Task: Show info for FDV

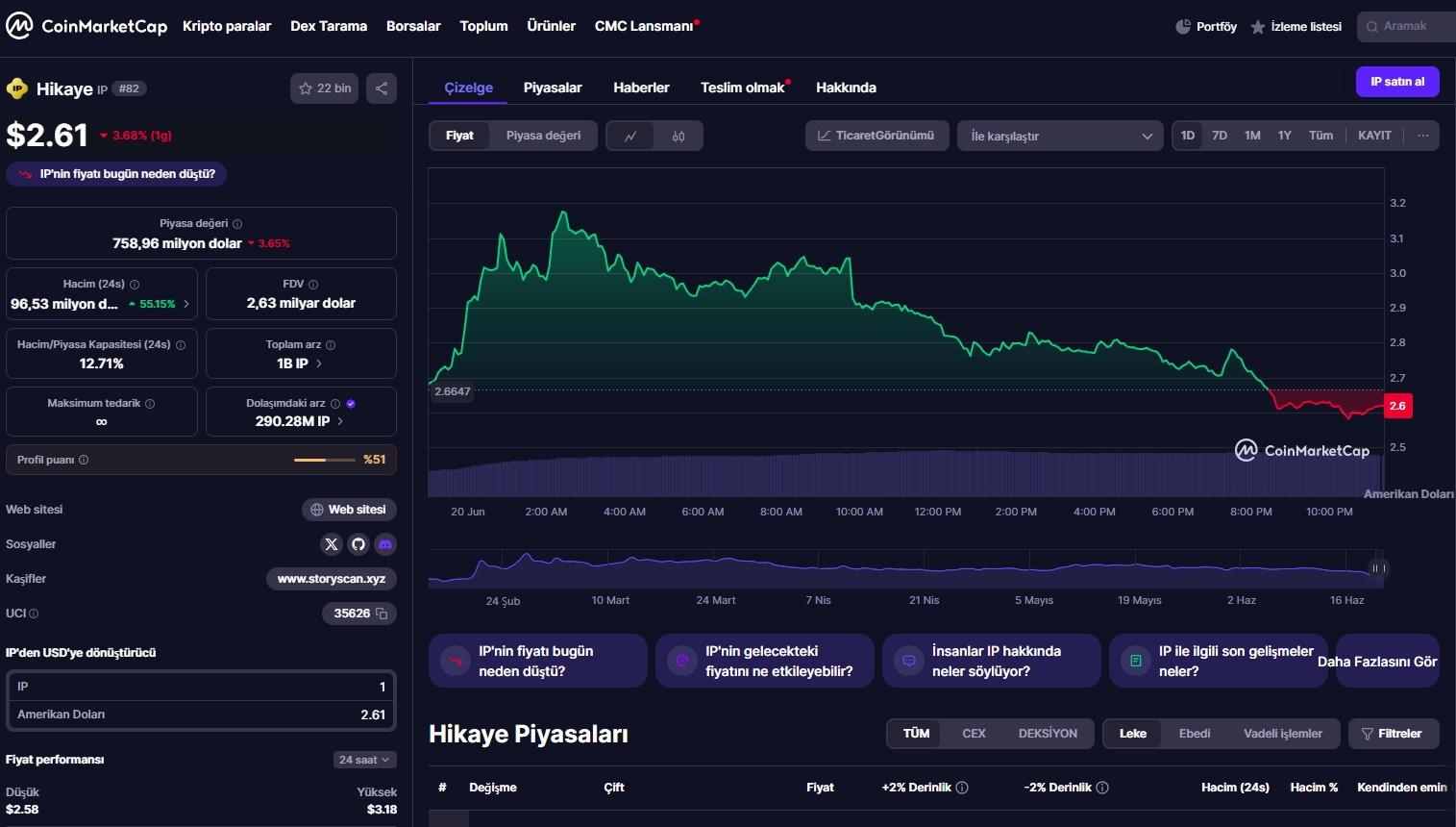Action: (x=313, y=285)
